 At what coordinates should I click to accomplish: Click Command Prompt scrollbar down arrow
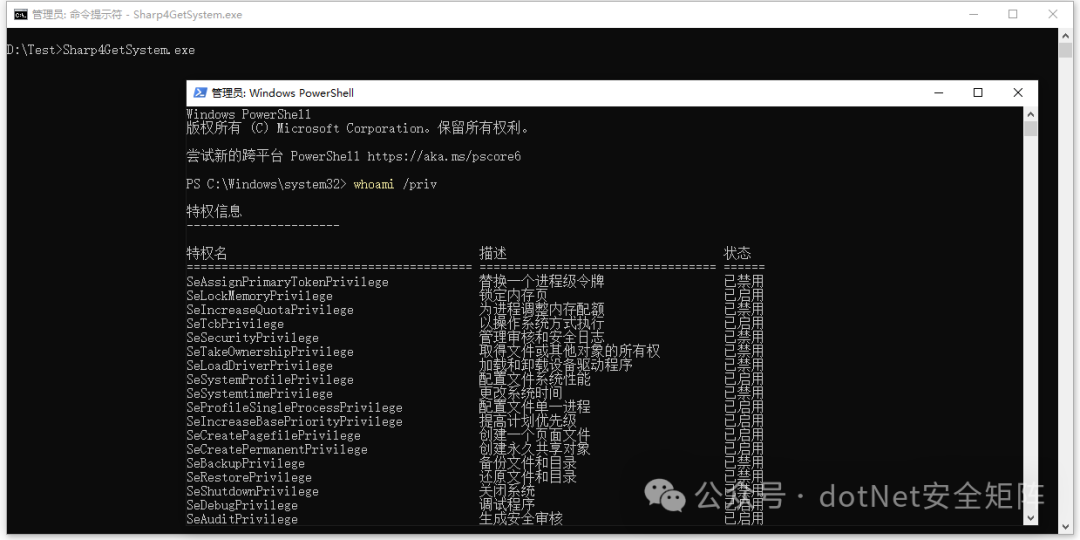pos(1066,526)
